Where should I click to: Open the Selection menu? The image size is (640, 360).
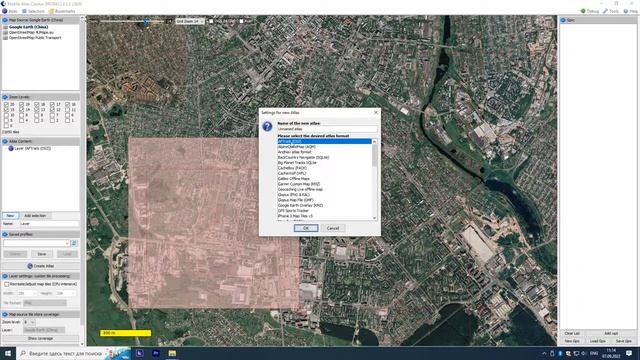click(x=33, y=11)
